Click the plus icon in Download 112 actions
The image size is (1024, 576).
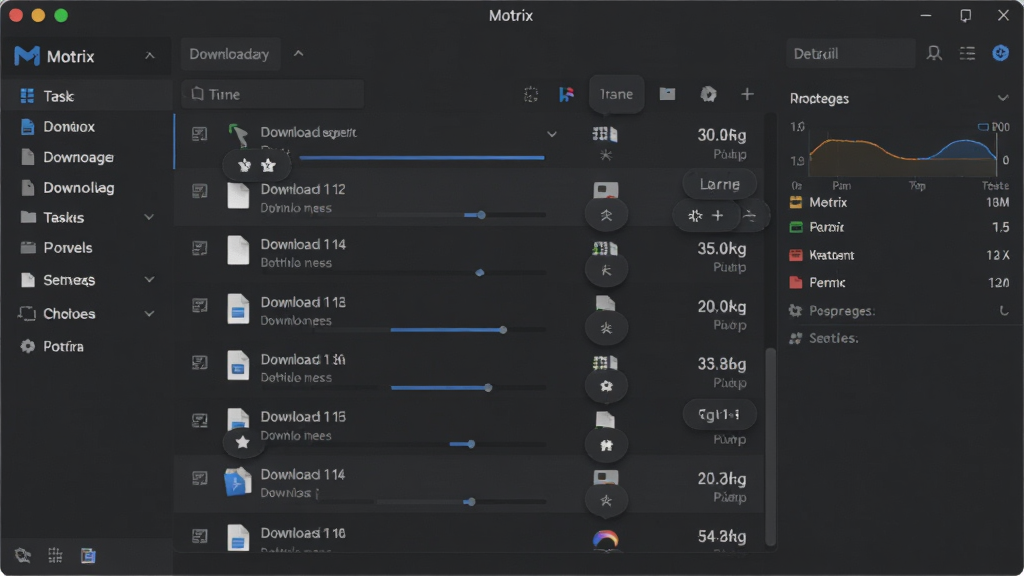click(x=718, y=216)
